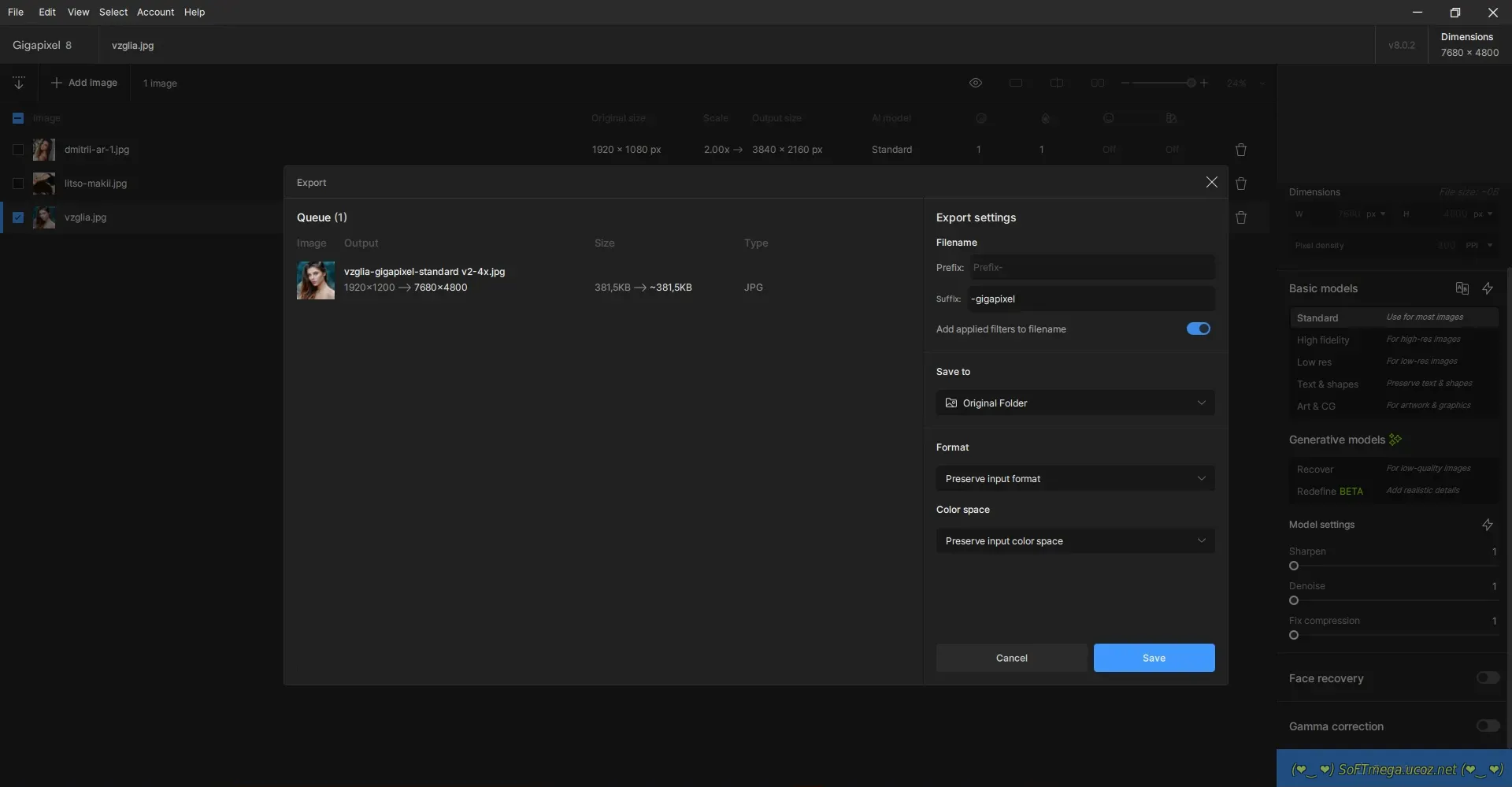Open the Preserve input color space dropdown
1512x787 pixels.
point(1074,540)
